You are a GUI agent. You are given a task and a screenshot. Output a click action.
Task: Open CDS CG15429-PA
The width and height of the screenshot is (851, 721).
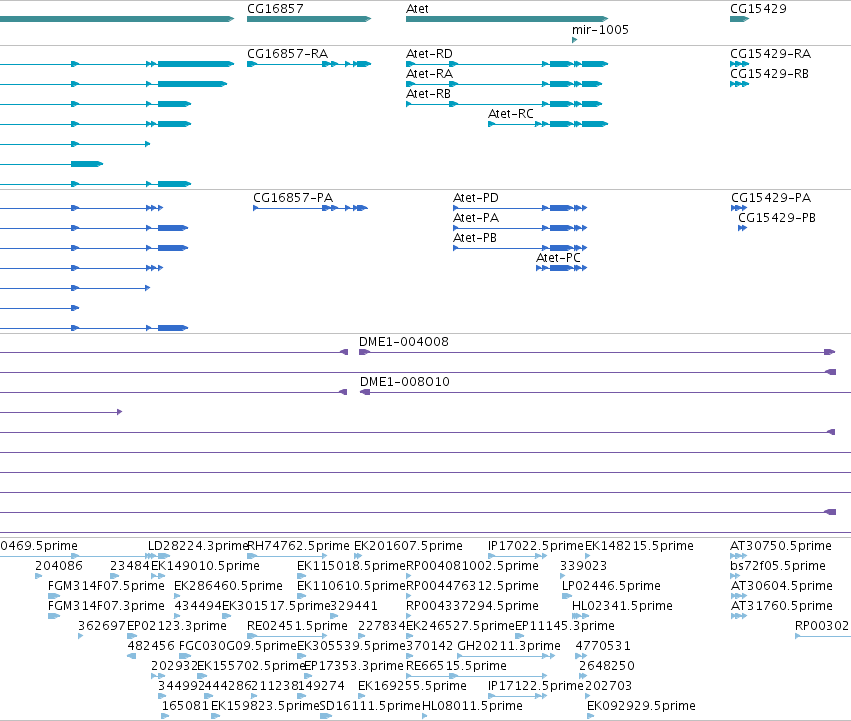tap(771, 198)
